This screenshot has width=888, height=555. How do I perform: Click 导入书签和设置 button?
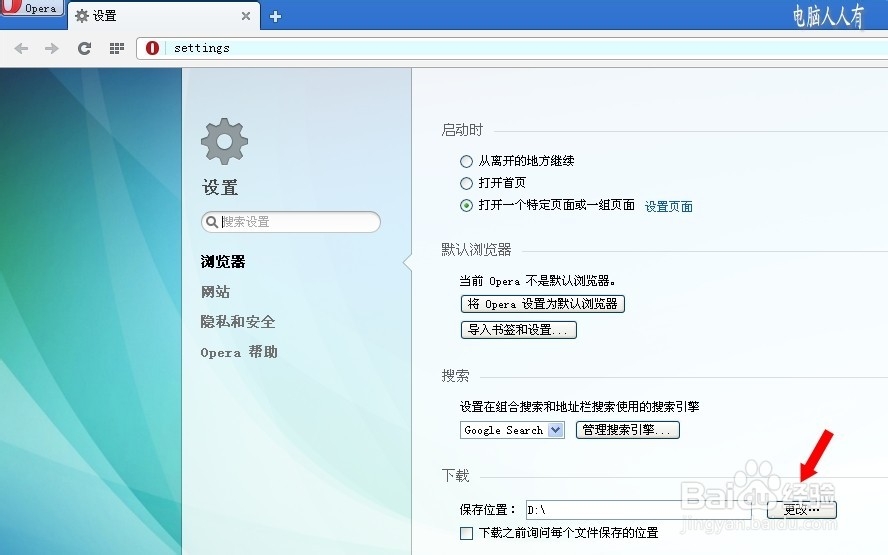tap(519, 330)
